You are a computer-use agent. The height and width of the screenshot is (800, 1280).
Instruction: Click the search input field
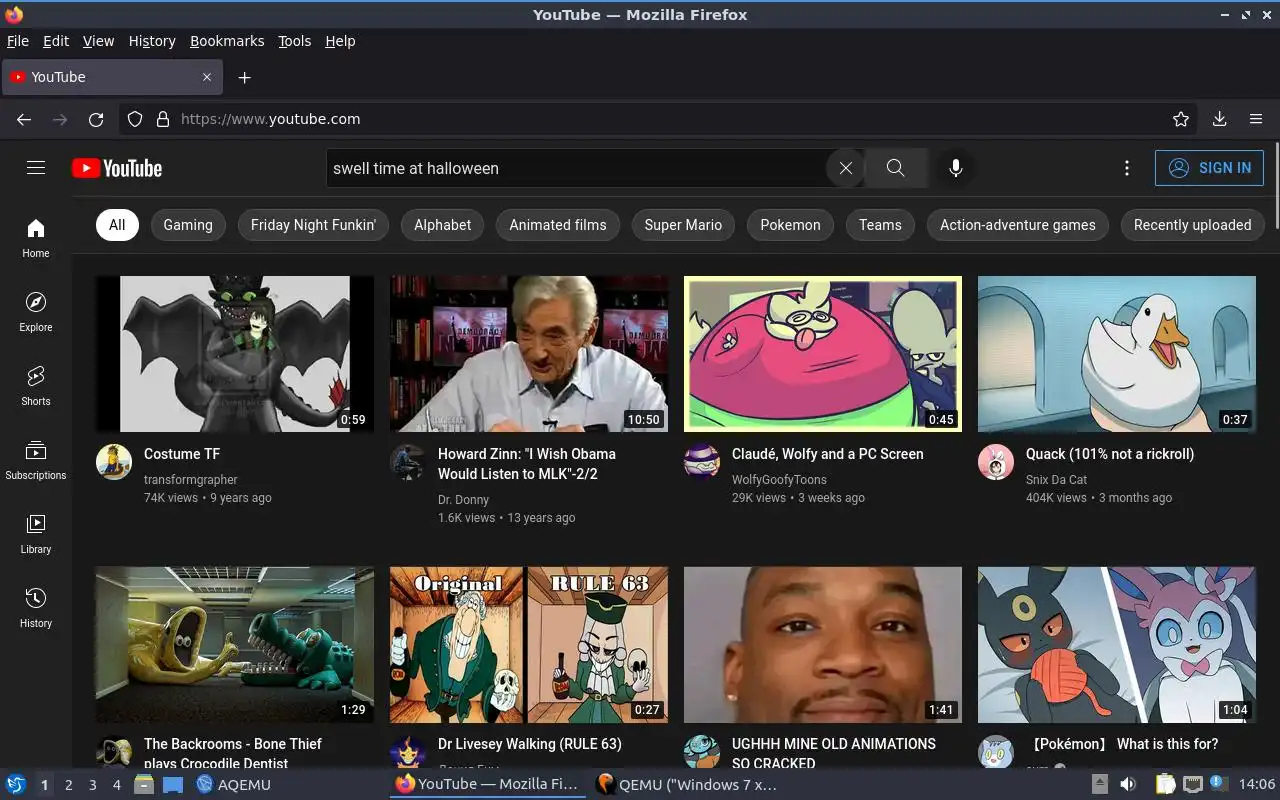pos(578,168)
